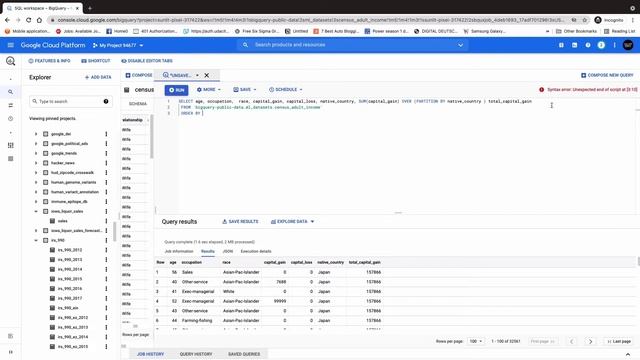Open the MORE dropdown in query toolbar

point(209,89)
